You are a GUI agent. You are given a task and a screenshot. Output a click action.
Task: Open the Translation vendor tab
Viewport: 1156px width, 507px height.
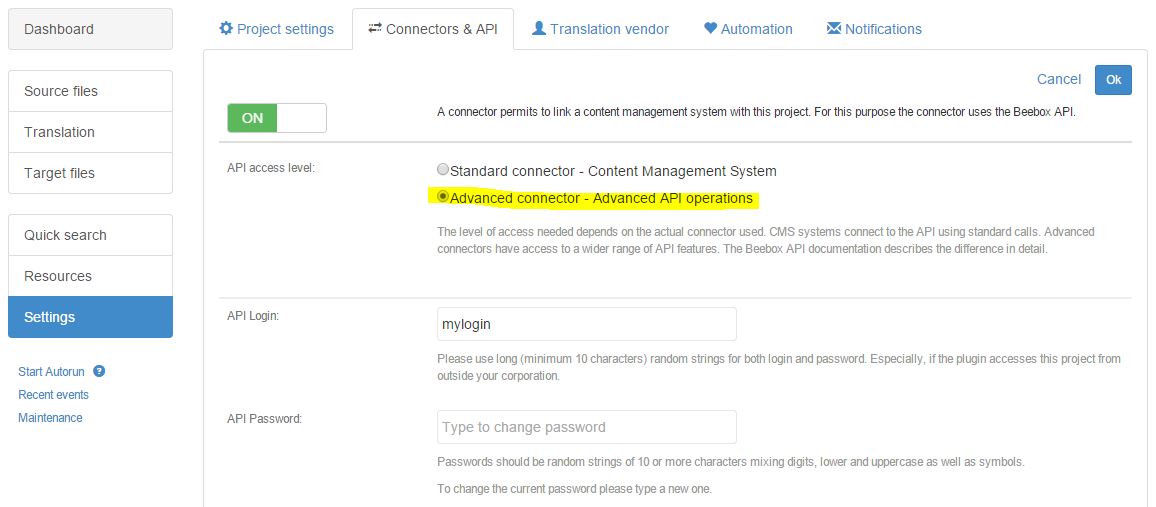pos(600,29)
